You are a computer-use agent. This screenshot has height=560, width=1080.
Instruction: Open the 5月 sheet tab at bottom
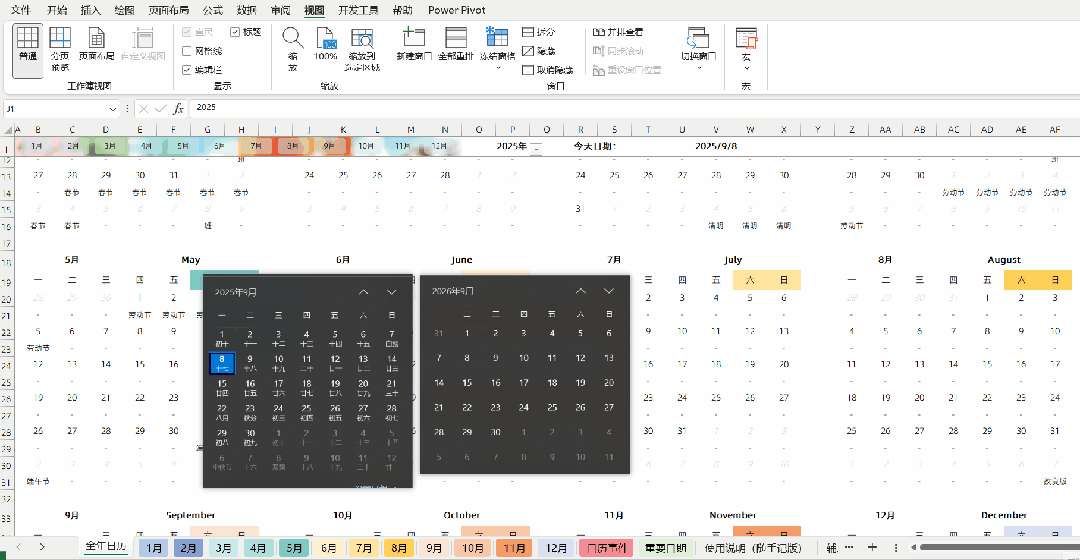click(x=294, y=548)
